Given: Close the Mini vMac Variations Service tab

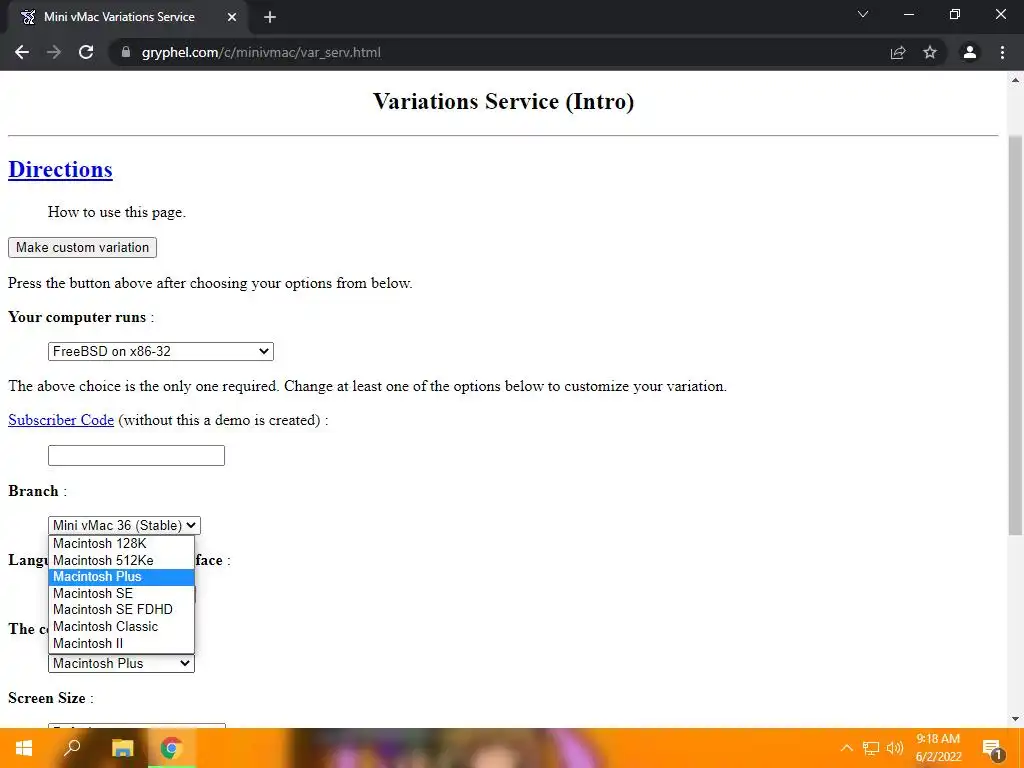Looking at the screenshot, I should pos(232,17).
